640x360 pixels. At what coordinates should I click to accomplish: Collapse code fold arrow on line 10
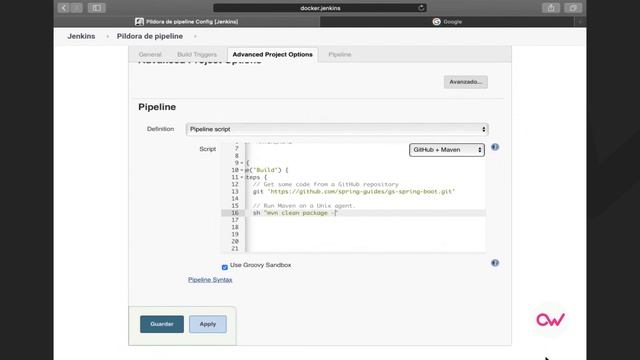pyautogui.click(x=242, y=170)
